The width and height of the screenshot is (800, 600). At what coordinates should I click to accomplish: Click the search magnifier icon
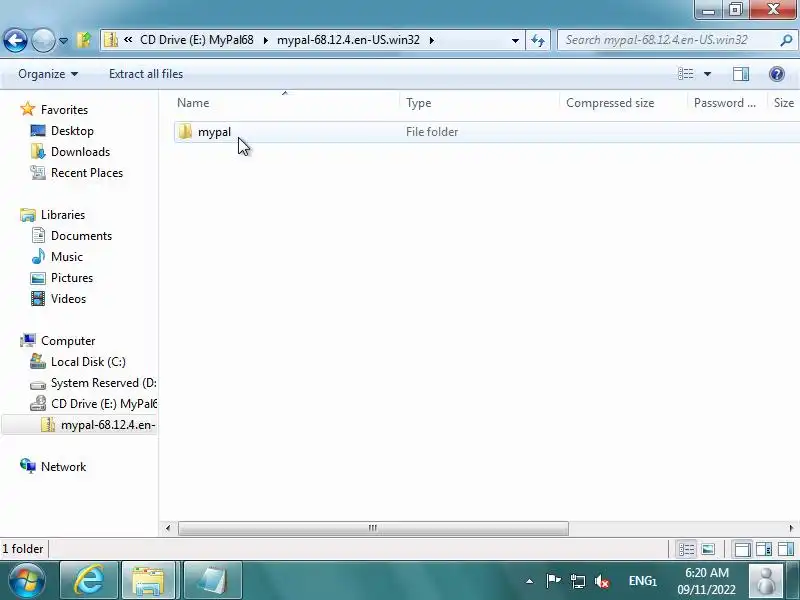[x=786, y=40]
